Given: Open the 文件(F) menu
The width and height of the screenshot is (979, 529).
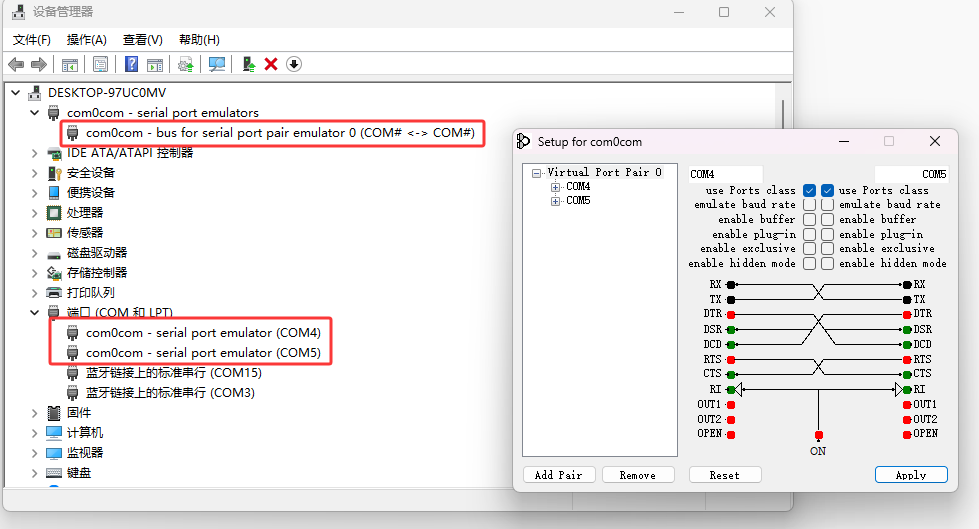Looking at the screenshot, I should (31, 40).
